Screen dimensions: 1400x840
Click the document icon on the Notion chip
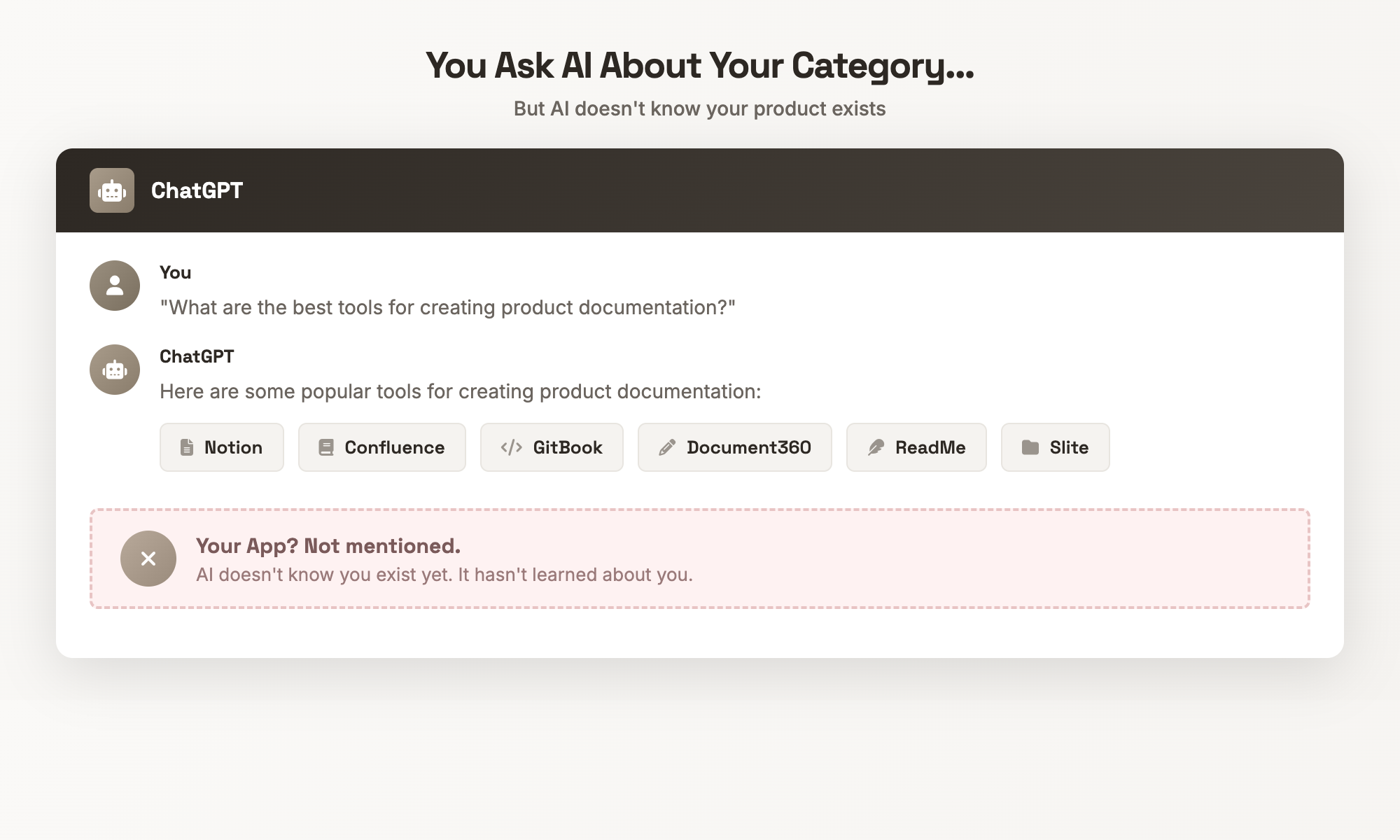(186, 447)
